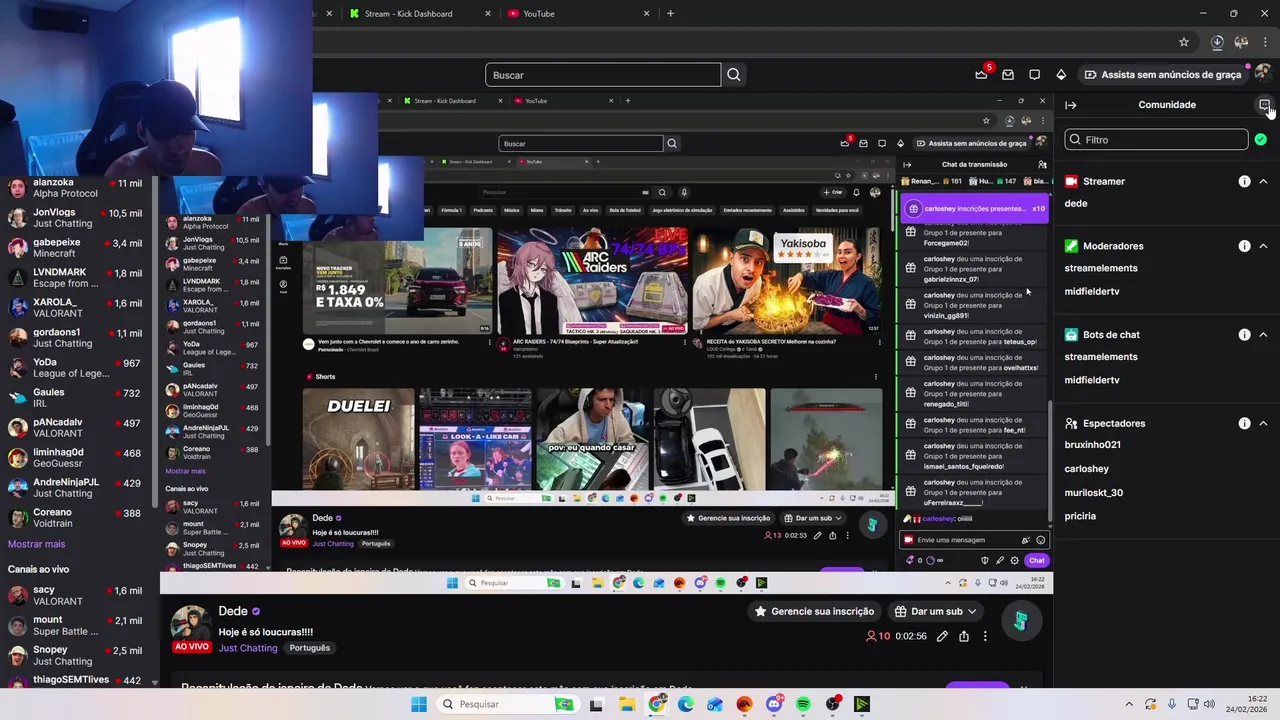
Task: Click the Buscar search field in the top bar
Action: [603, 75]
